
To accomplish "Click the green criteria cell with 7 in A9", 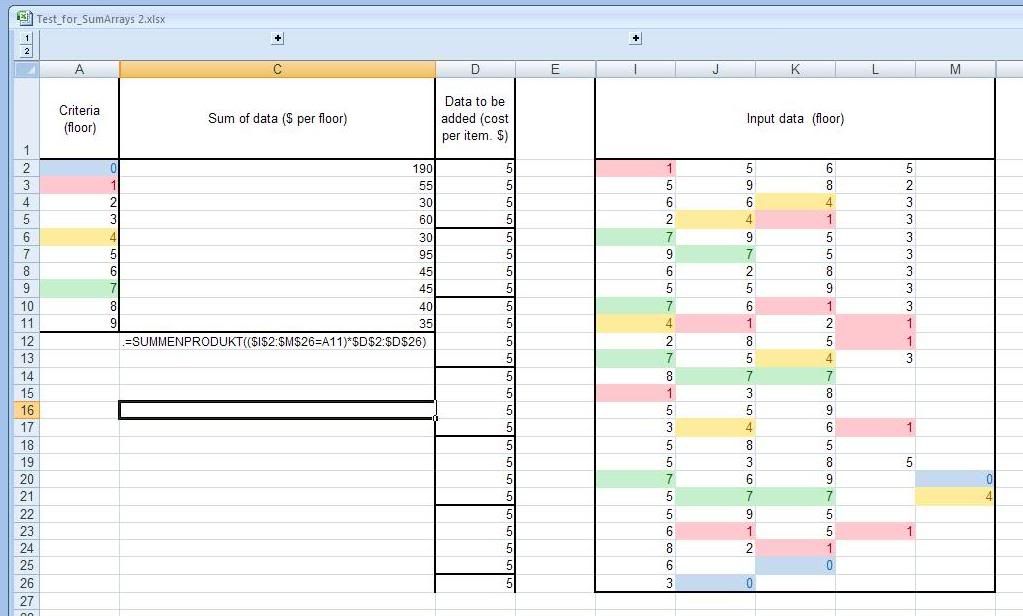I will pyautogui.click(x=80, y=288).
